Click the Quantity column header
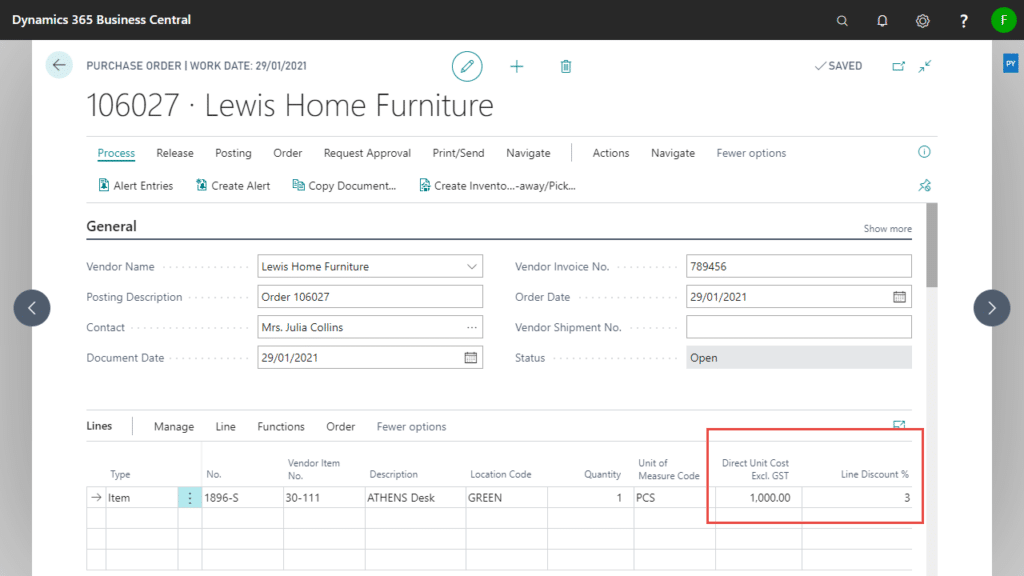This screenshot has height=576, width=1024. [602, 475]
